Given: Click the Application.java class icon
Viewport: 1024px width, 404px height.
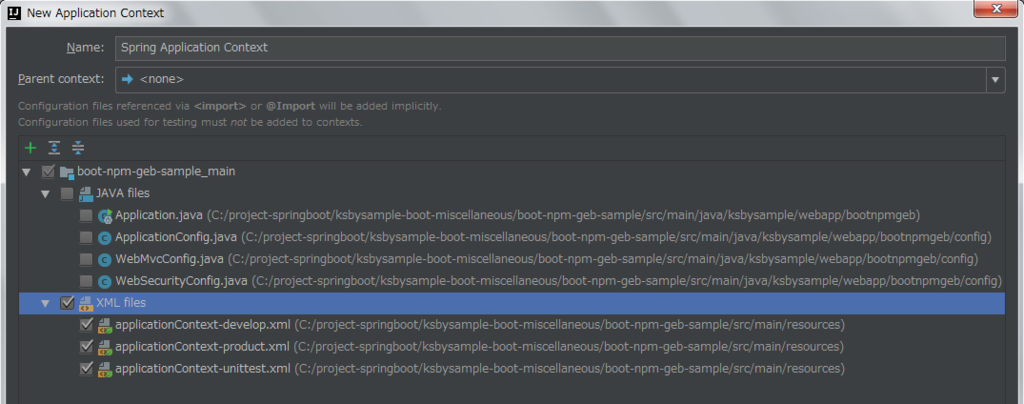Looking at the screenshot, I should point(105,215).
